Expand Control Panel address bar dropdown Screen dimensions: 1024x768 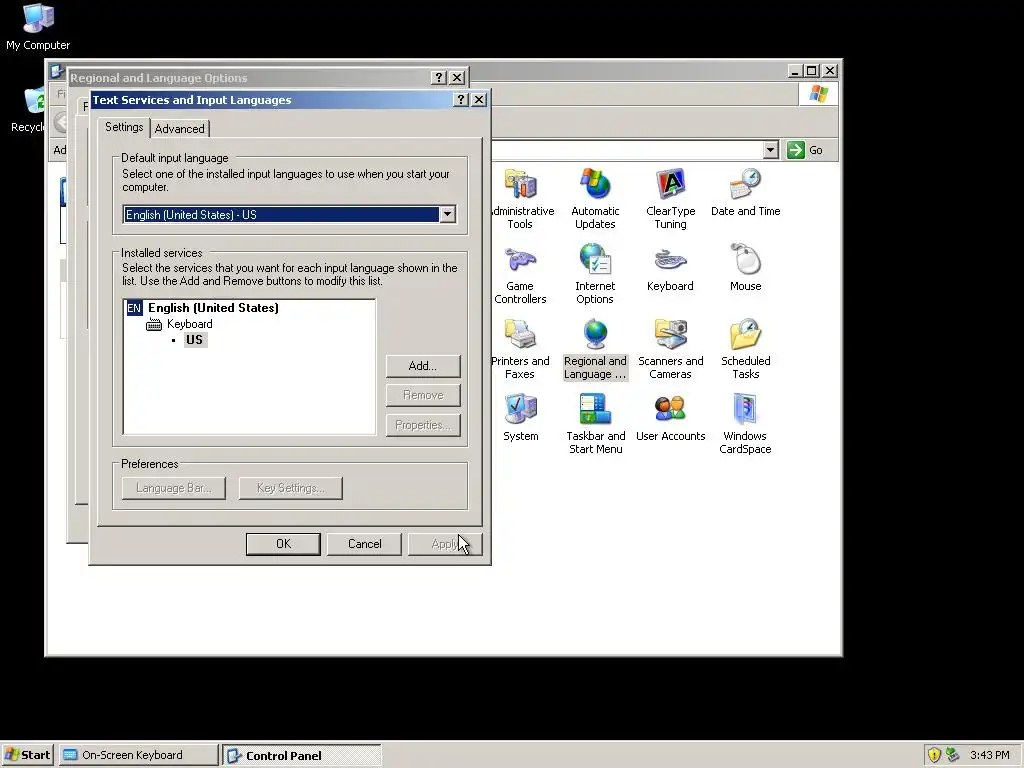pyautogui.click(x=771, y=150)
